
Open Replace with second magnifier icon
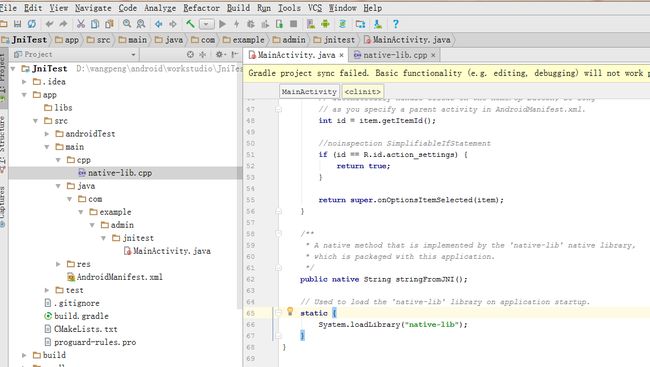[141, 24]
